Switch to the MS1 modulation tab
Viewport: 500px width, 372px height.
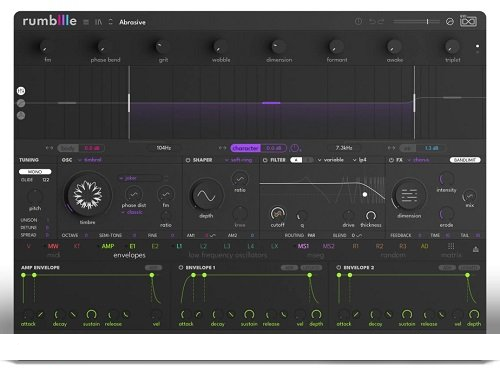coord(303,246)
